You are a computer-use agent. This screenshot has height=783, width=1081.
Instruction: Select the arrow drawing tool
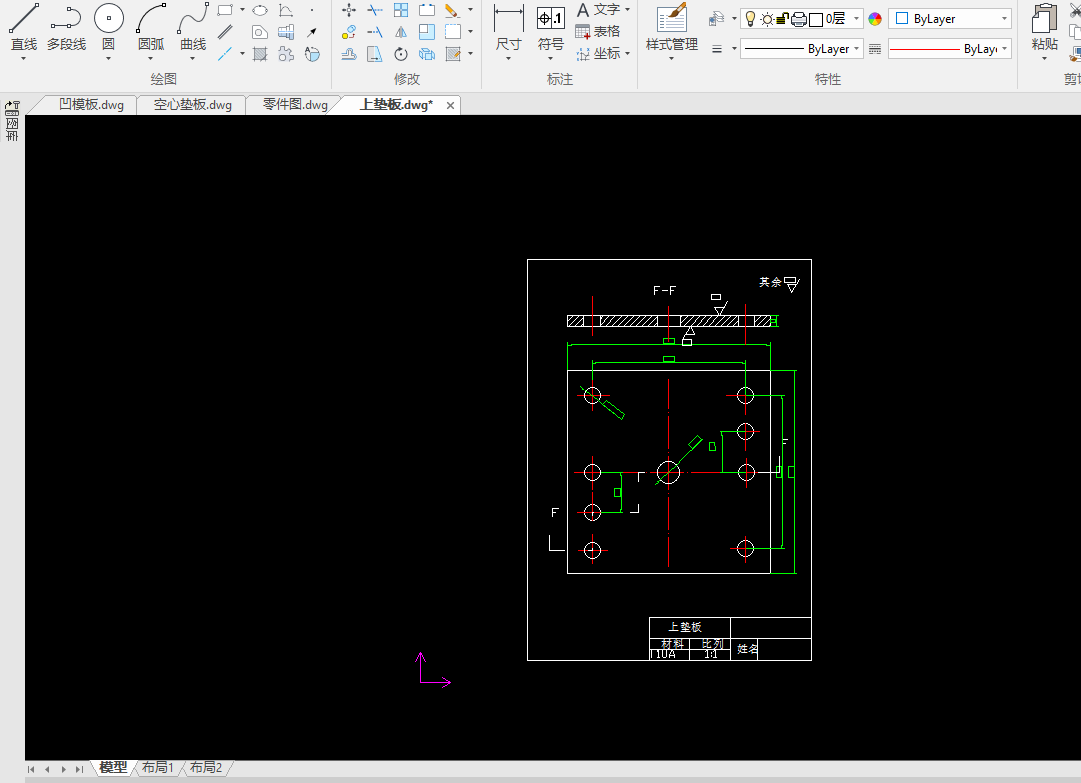[x=312, y=32]
